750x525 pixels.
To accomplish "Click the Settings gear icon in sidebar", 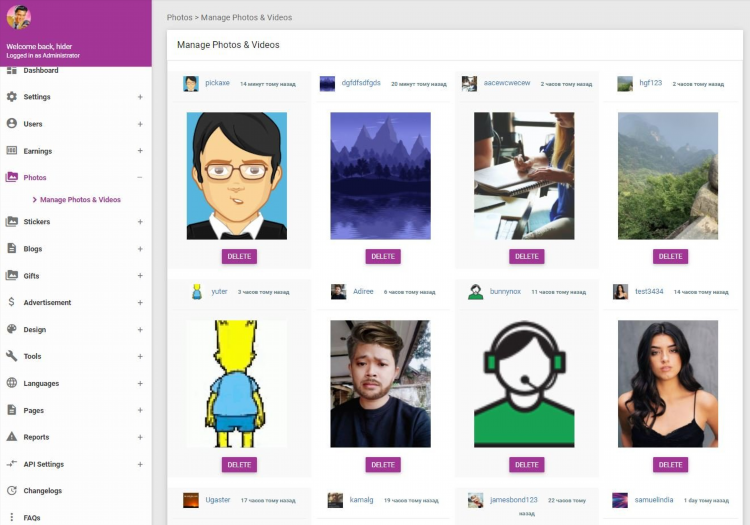I will (x=11, y=97).
